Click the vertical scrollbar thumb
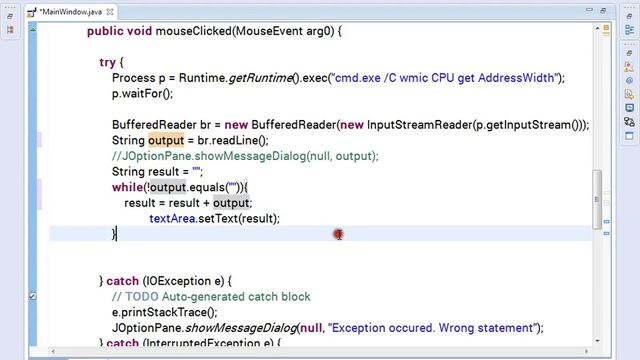Viewport: 640px width, 360px height. [597, 200]
